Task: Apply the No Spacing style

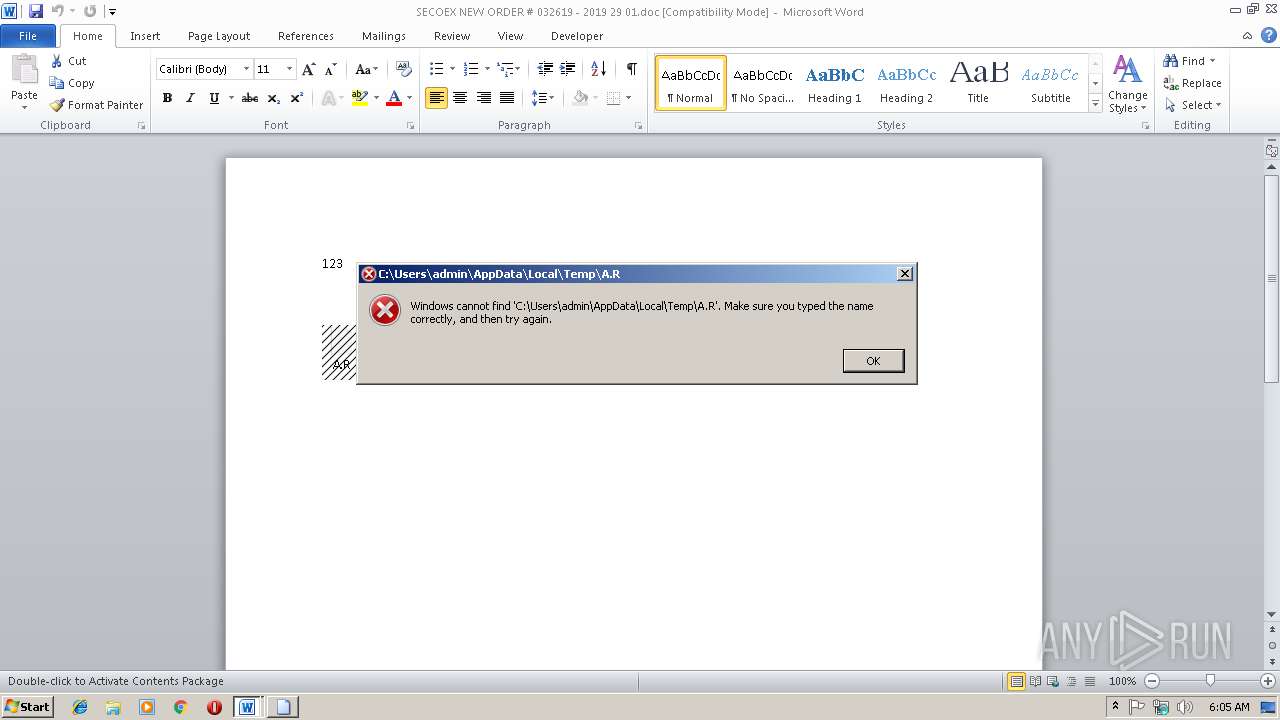Action: (x=762, y=83)
